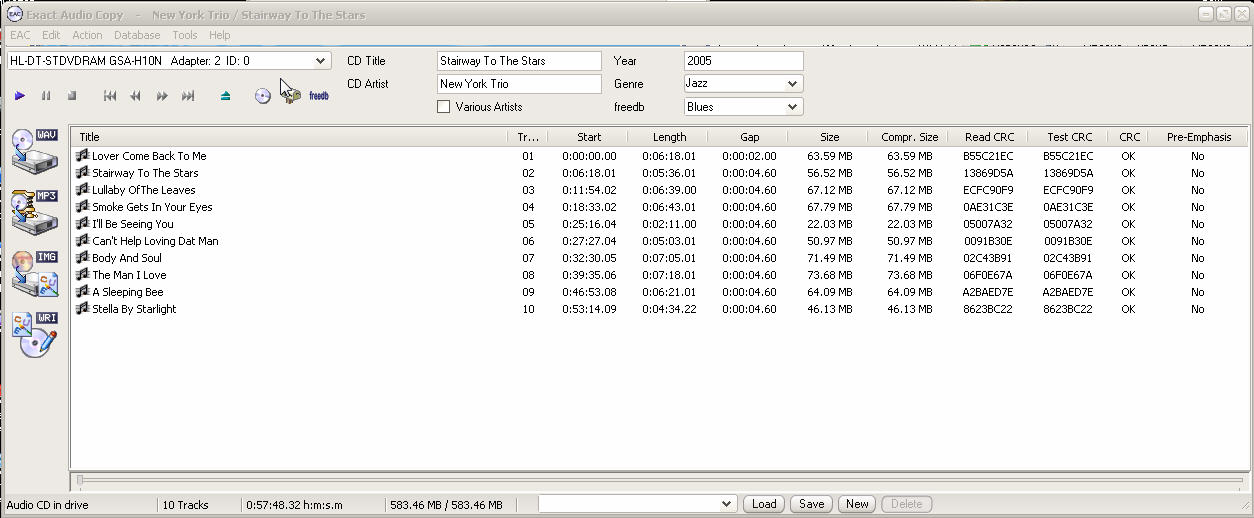Viewport: 1254px width, 518px height.
Task: Click the IMG copy image icon
Action: (x=35, y=274)
